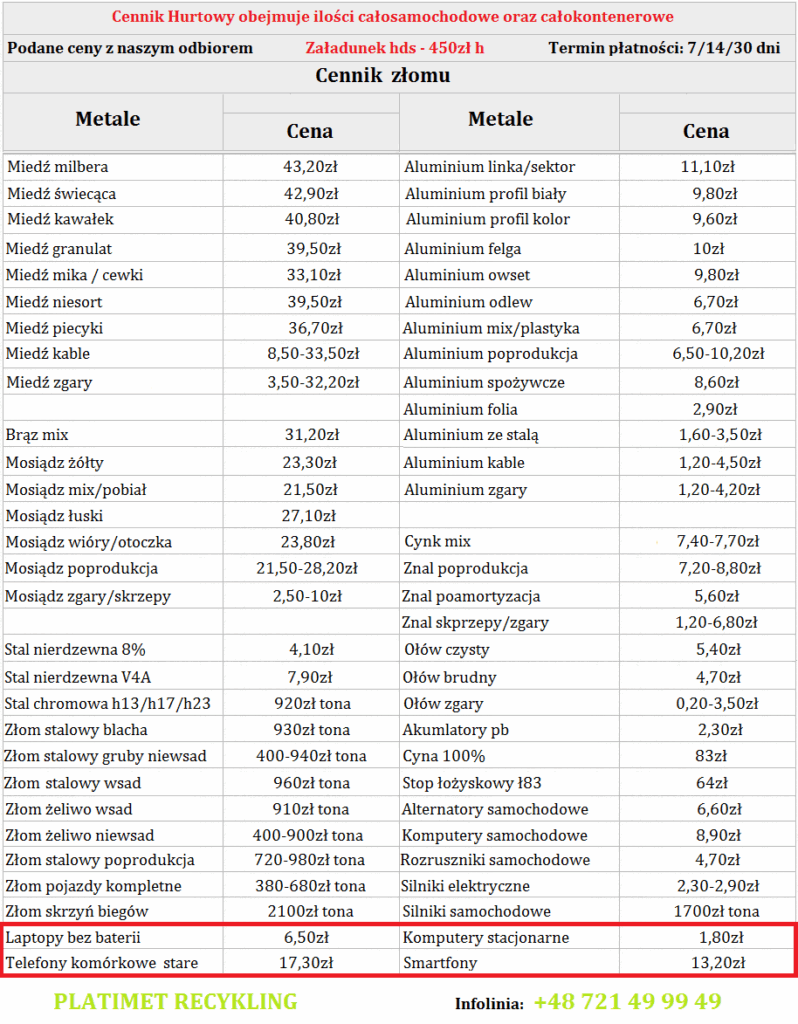The image size is (798, 1024).
Task: Click the PLATIMET RECYKLING company name
Action: coord(175,1001)
